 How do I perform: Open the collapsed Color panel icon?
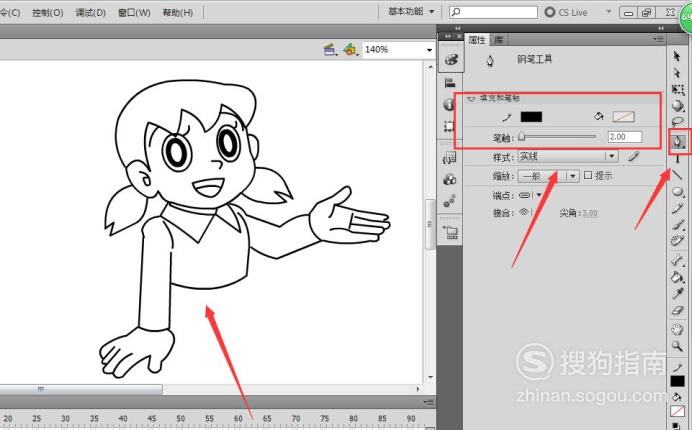pos(451,60)
